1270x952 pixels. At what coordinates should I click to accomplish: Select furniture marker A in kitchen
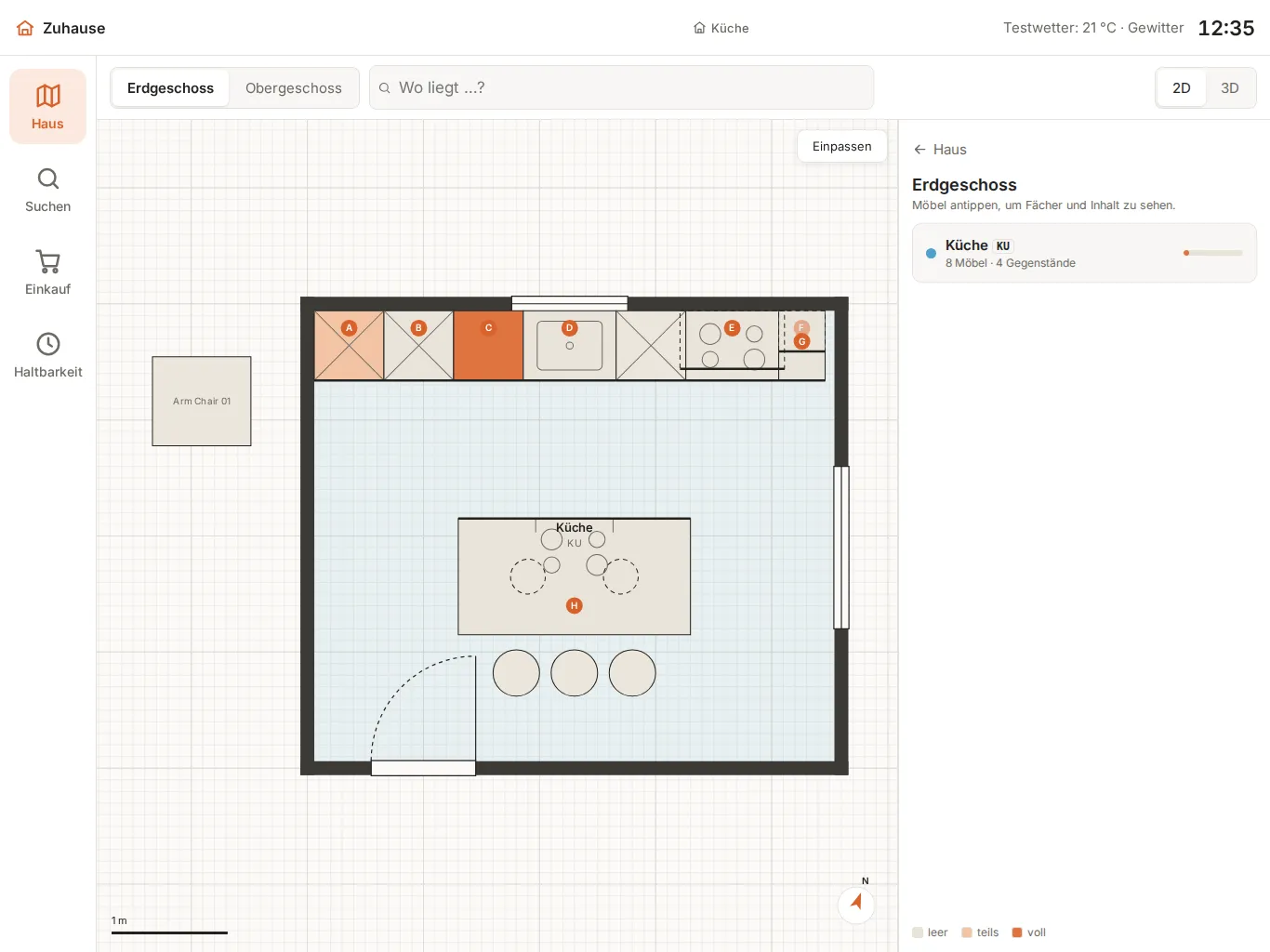pos(349,327)
